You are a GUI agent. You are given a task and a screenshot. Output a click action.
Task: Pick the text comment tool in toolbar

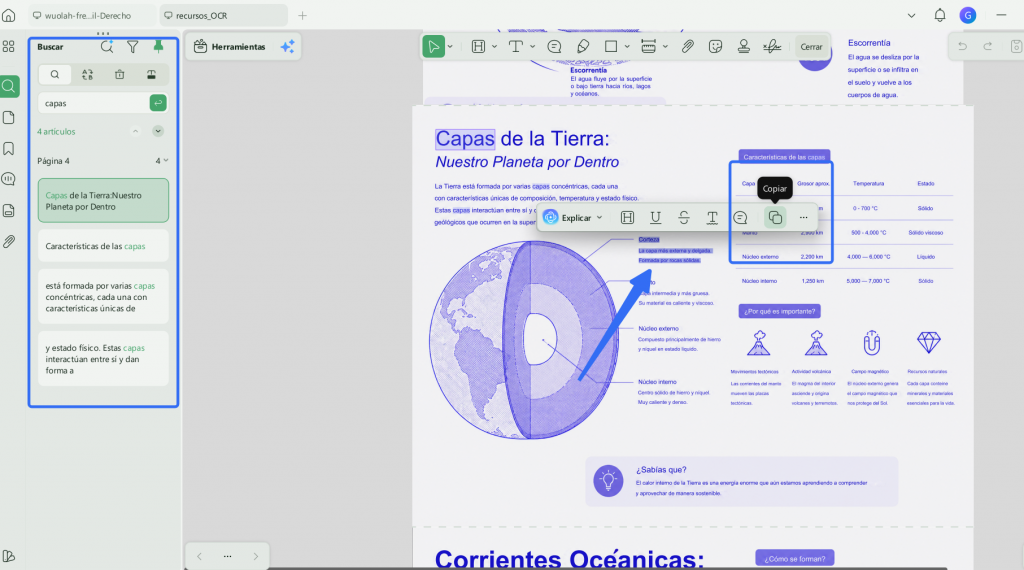click(516, 46)
